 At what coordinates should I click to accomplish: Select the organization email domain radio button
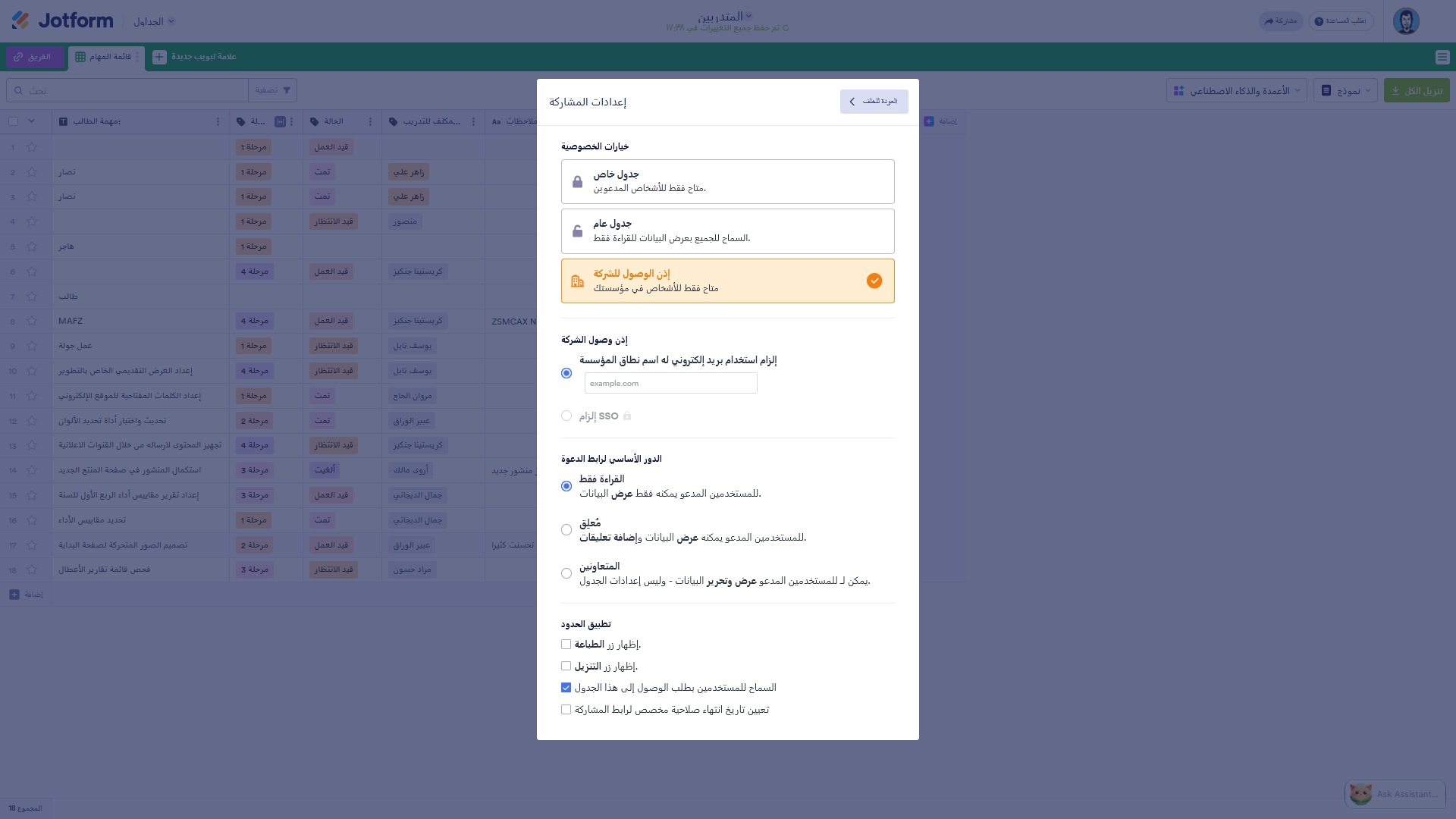coord(566,373)
